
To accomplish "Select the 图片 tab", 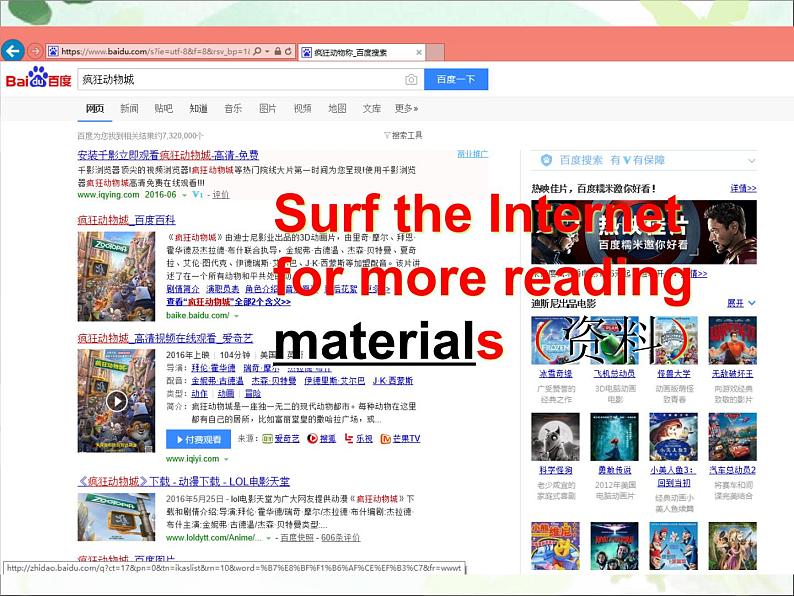I will [x=268, y=108].
